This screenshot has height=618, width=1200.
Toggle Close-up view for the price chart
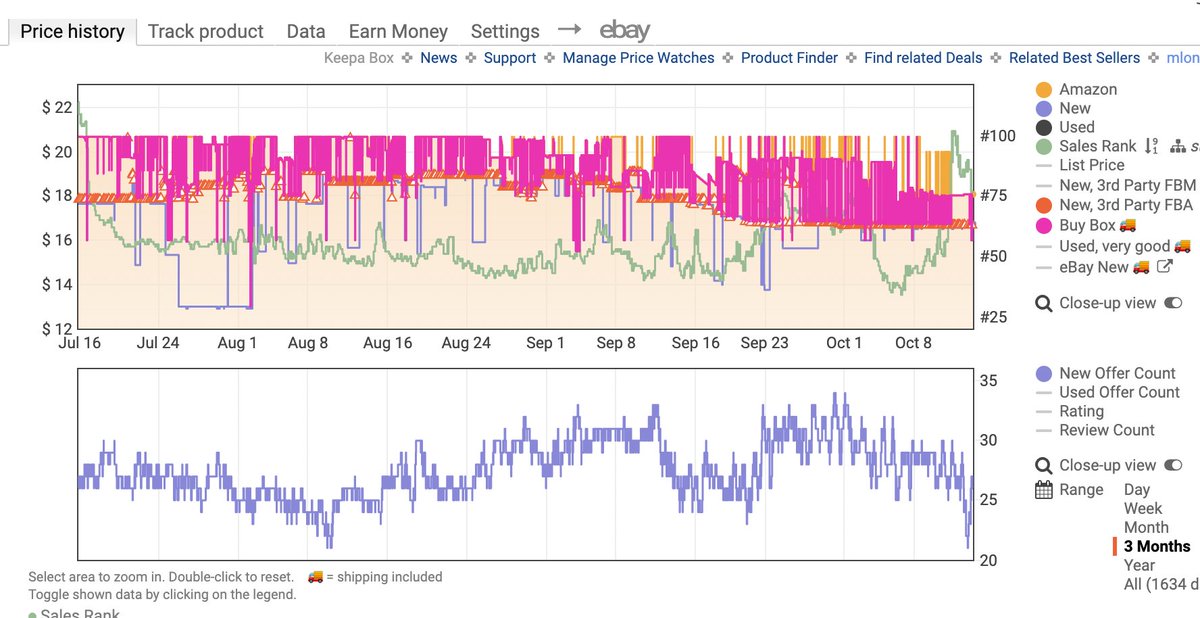pos(1172,303)
